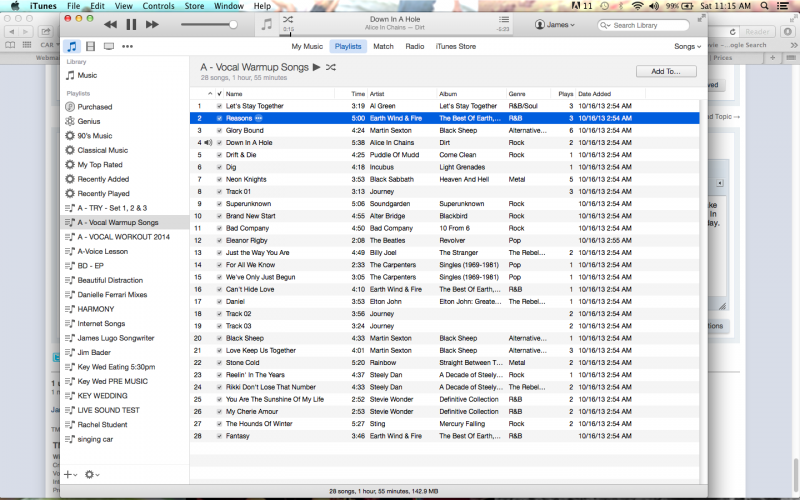Open Spotlight search in menu bar
The height and width of the screenshot is (500, 800).
click(x=764, y=6)
